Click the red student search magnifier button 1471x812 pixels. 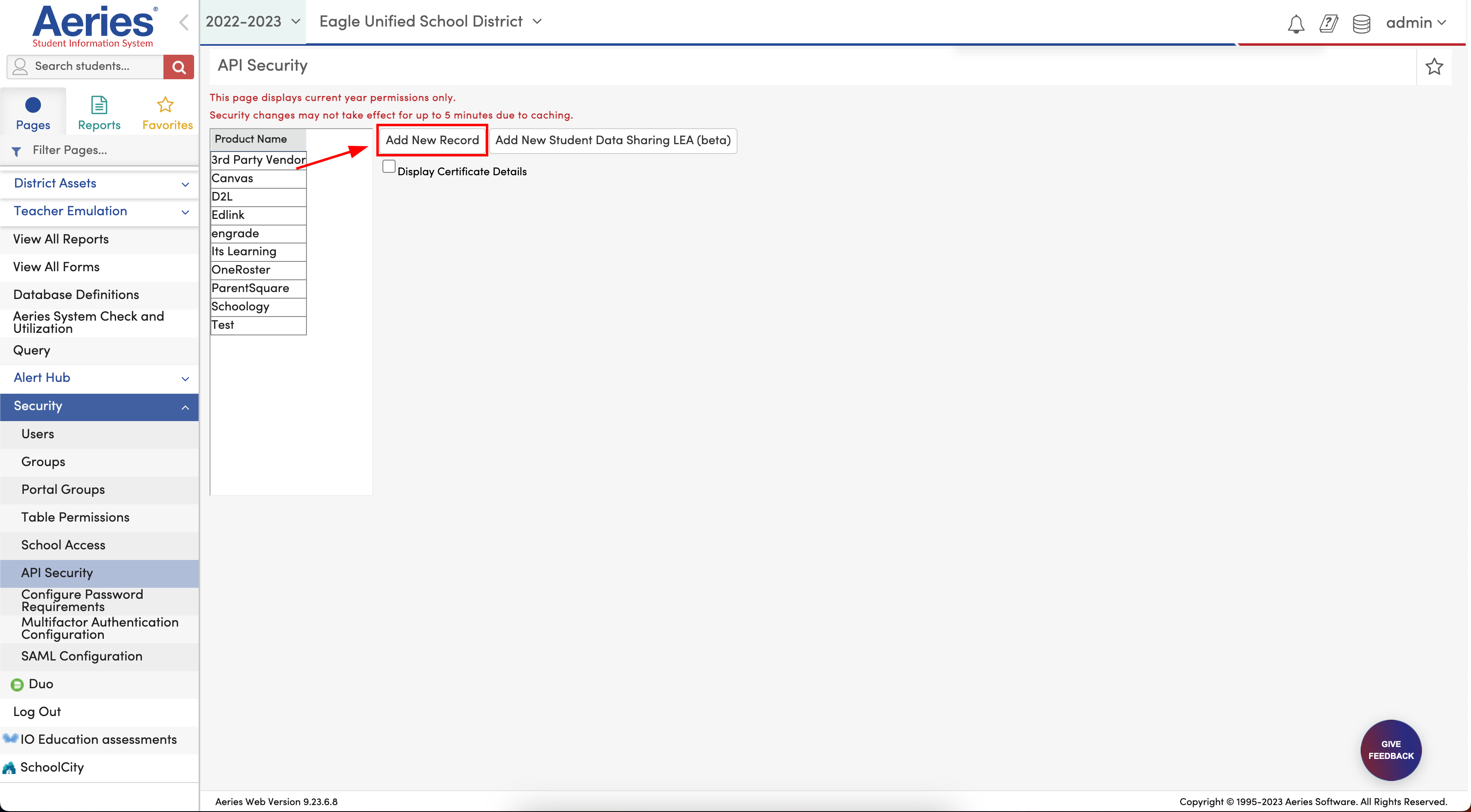click(x=179, y=67)
